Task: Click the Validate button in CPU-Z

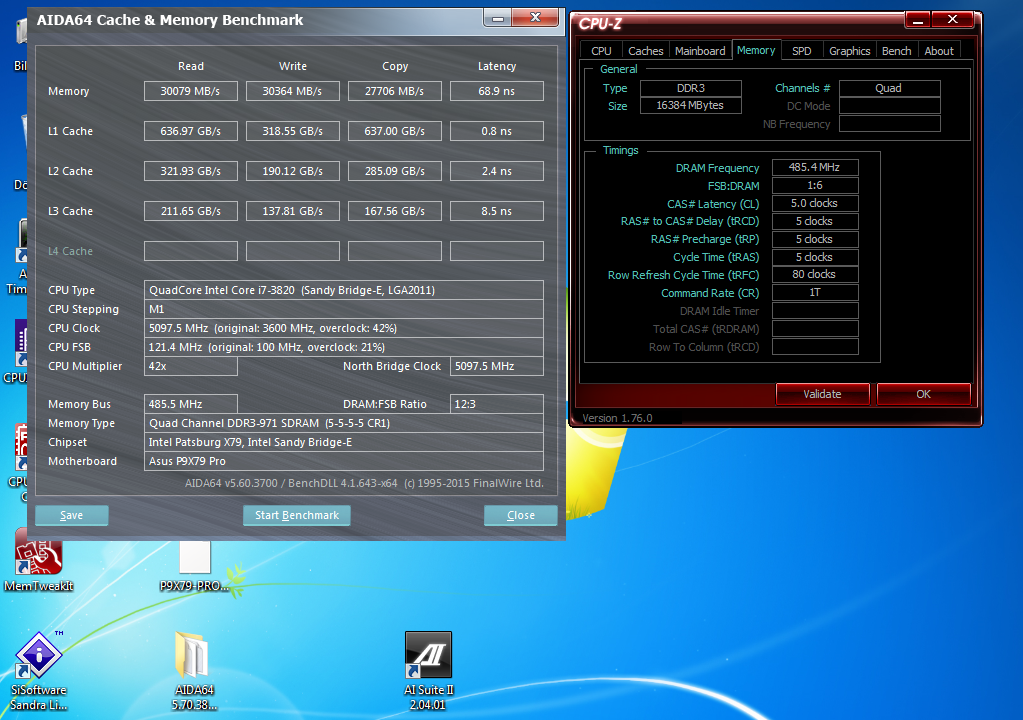Action: tap(822, 394)
